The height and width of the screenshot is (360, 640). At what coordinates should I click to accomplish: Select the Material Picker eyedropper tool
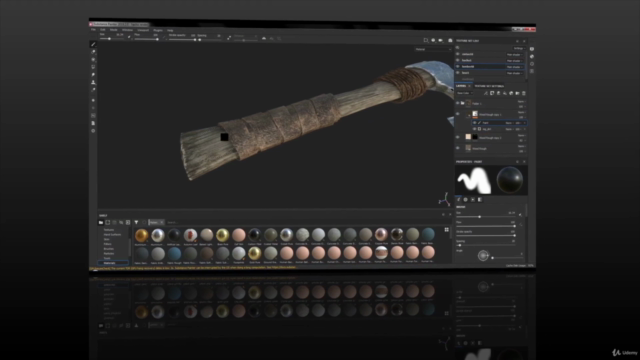93,90
